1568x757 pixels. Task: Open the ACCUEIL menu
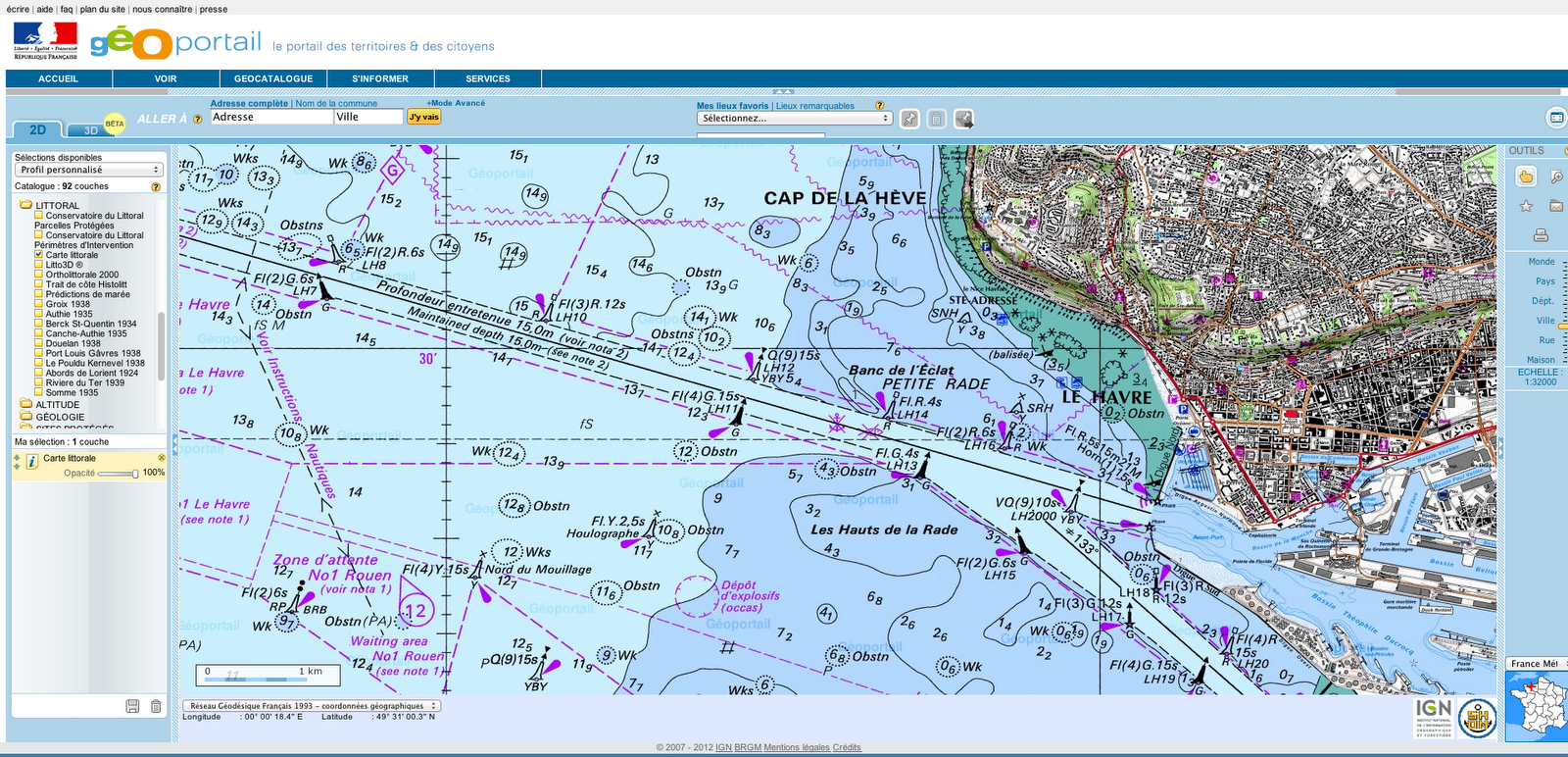59,78
